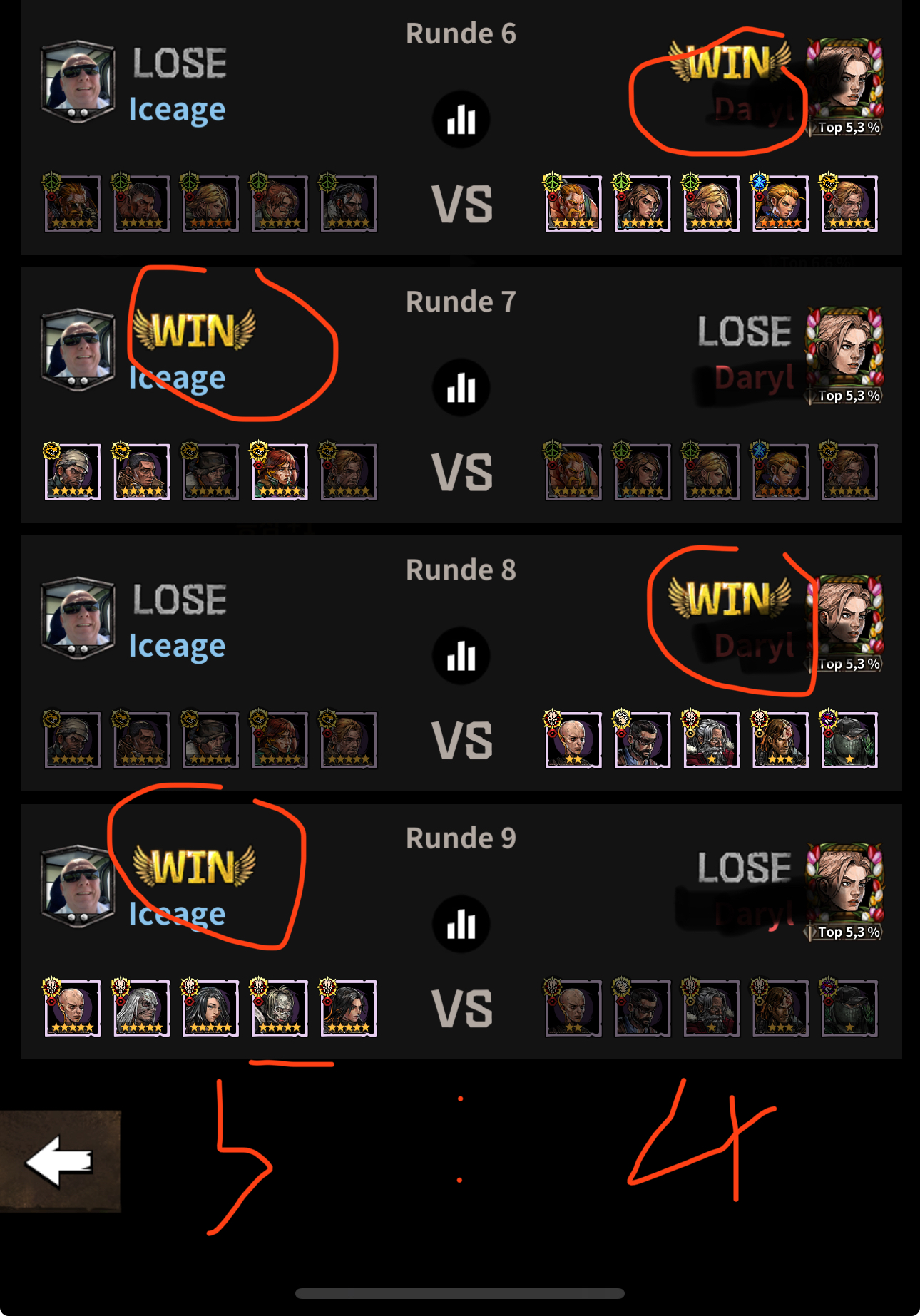The height and width of the screenshot is (1316, 920).
Task: Tap the zombie-faced hero in Iceage's Runde 9 team
Action: (280, 1007)
